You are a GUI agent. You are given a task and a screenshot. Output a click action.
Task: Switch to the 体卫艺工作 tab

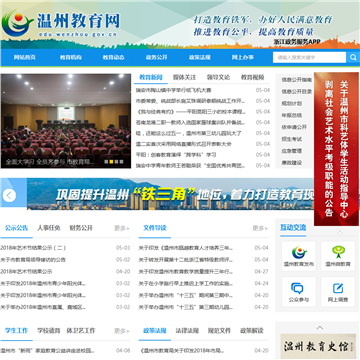click(x=81, y=331)
